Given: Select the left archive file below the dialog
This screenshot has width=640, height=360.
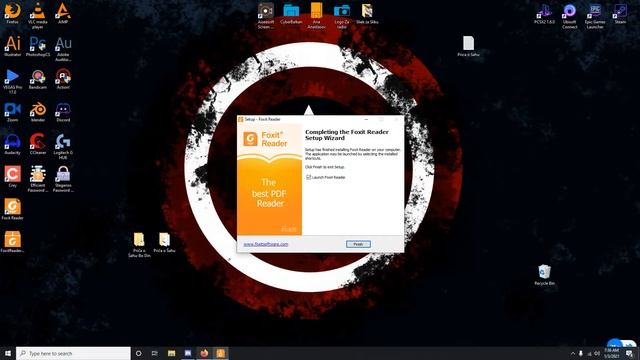Looking at the screenshot, I should [139, 244].
